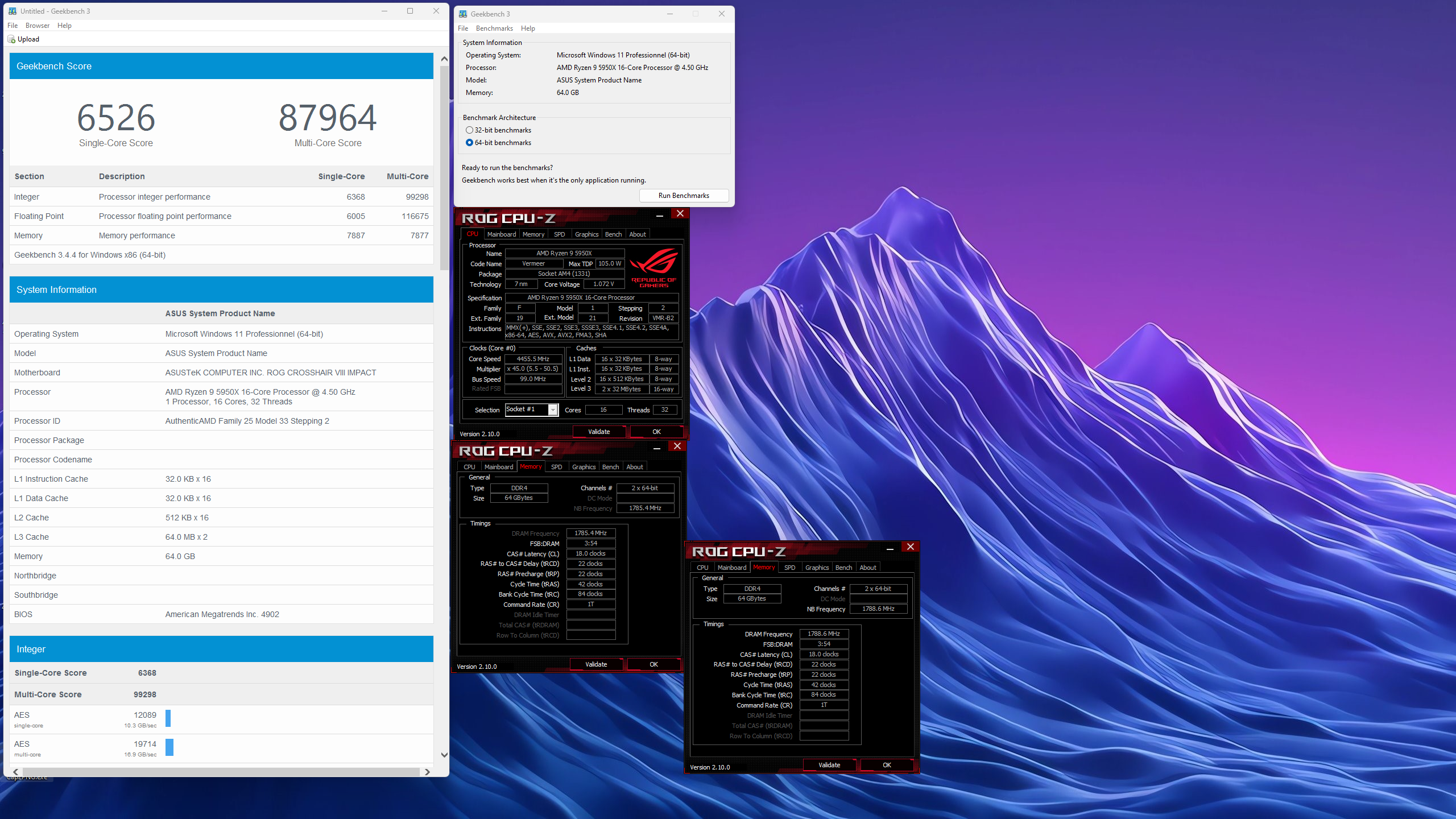Minimize the middle ROG CPU-Z memory window
Screen dimensions: 1456x819
tap(656, 447)
